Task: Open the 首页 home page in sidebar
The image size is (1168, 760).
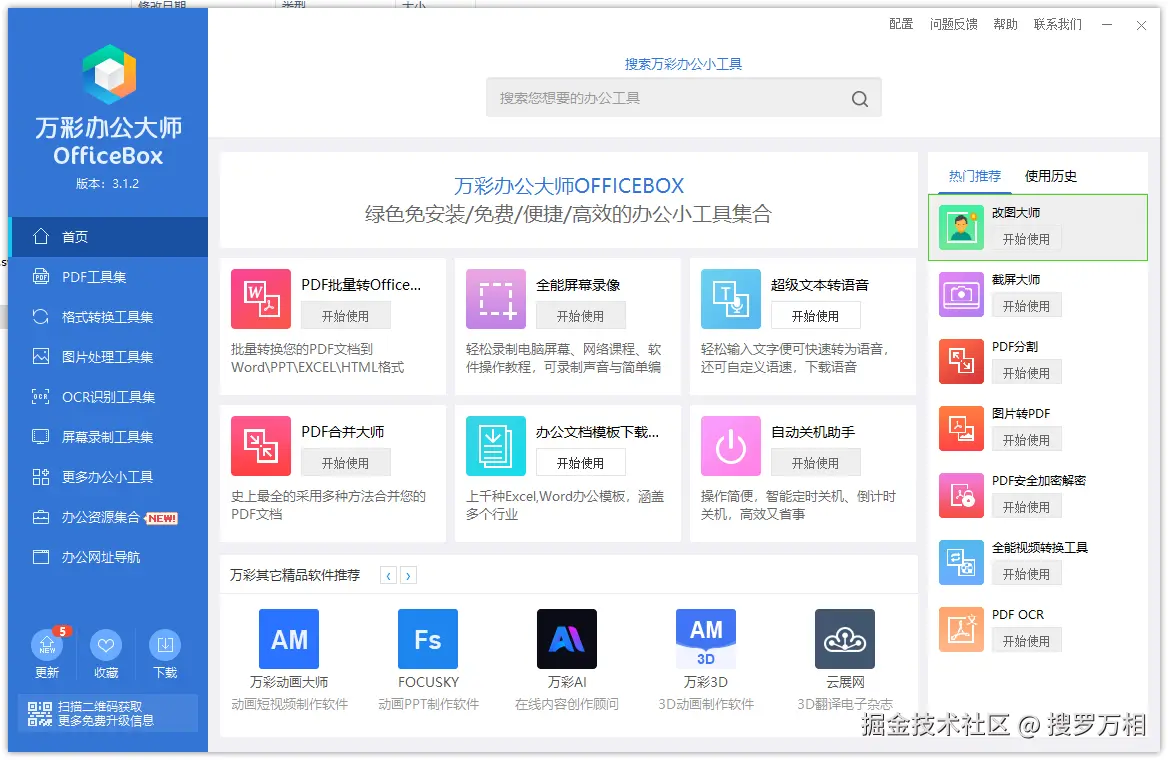Action: click(x=109, y=237)
